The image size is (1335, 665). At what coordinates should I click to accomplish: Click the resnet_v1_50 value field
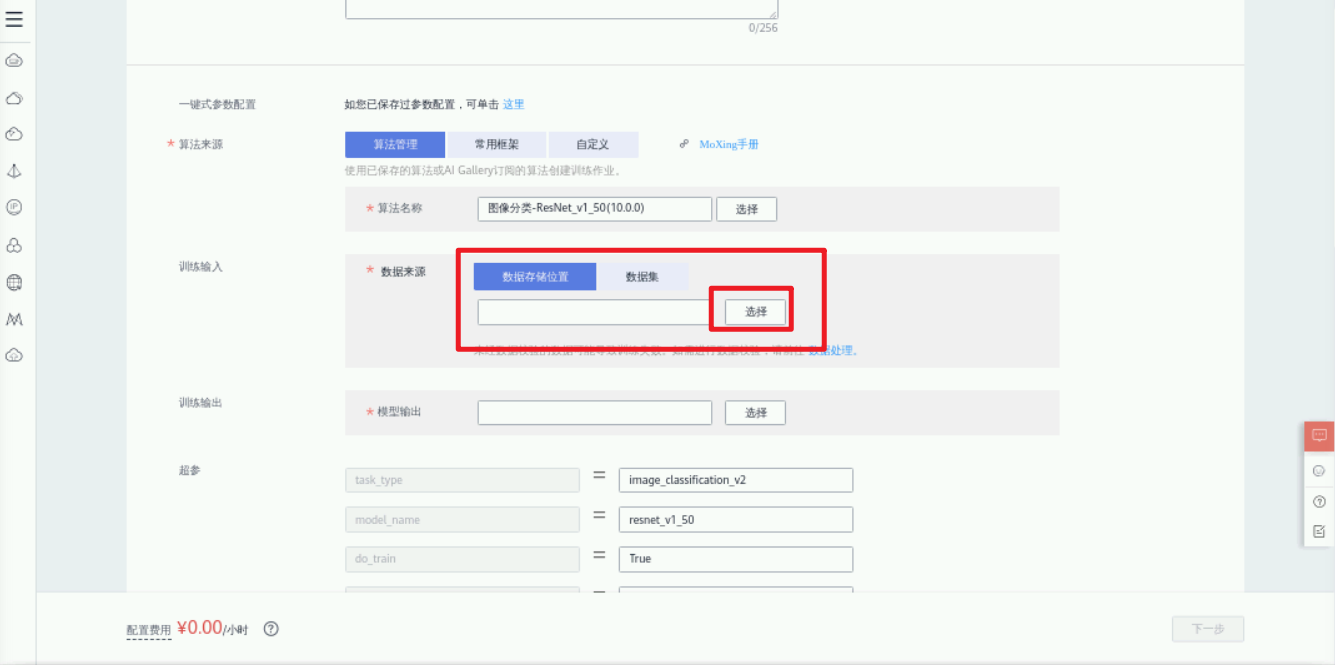tap(736, 520)
